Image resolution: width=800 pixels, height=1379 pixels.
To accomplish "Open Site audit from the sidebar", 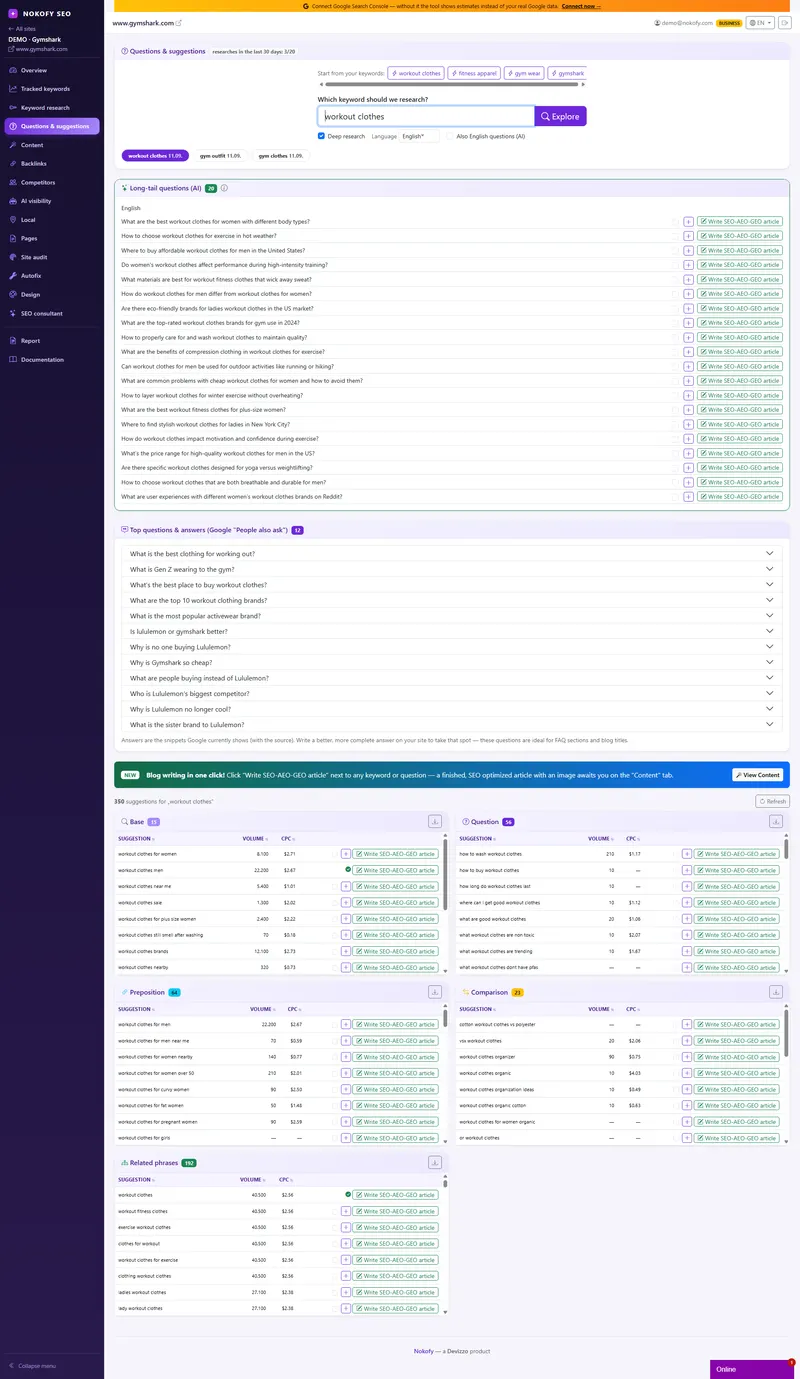I will tap(52, 257).
